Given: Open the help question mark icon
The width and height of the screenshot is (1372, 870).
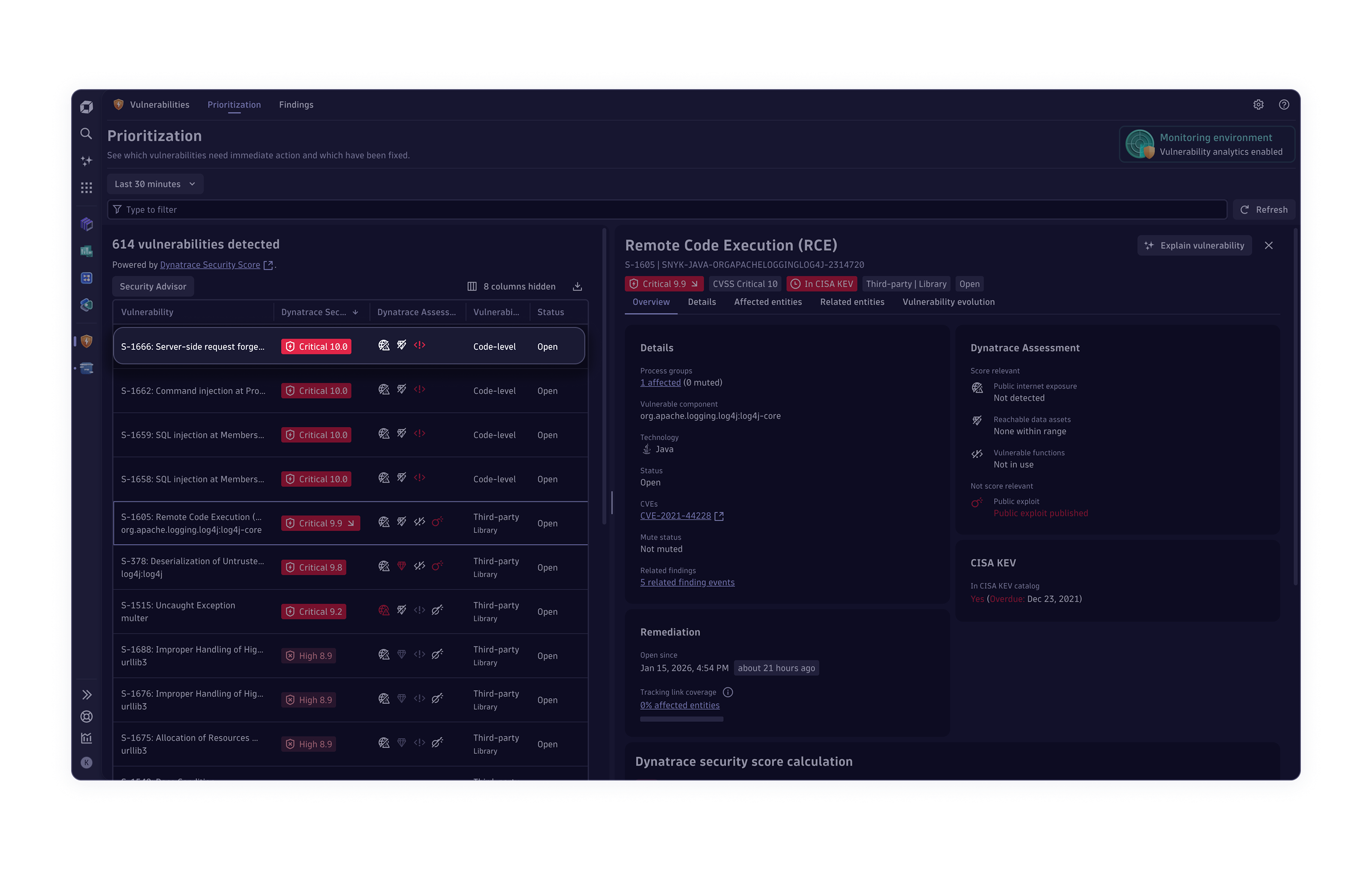Looking at the screenshot, I should coord(1284,105).
